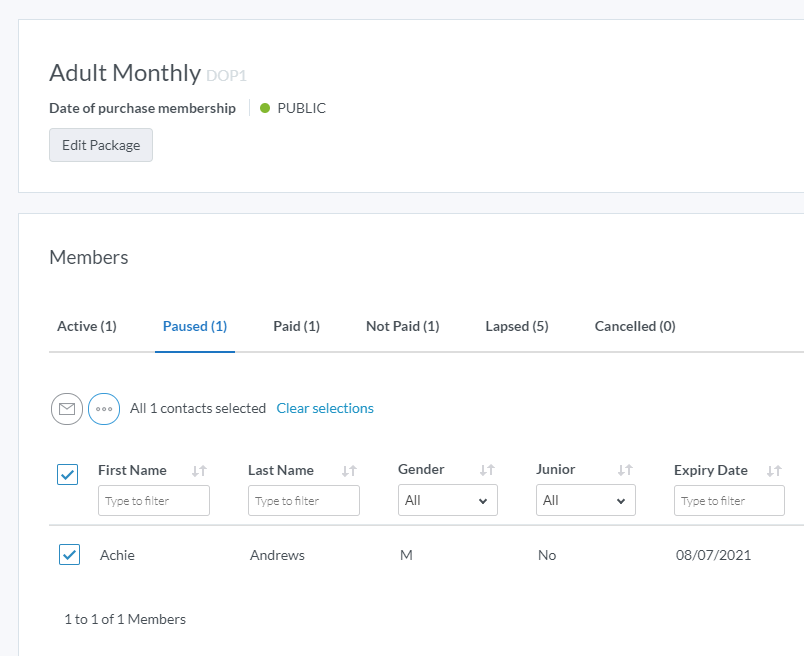Uncheck the Achie Andrews row checkbox

(x=69, y=555)
